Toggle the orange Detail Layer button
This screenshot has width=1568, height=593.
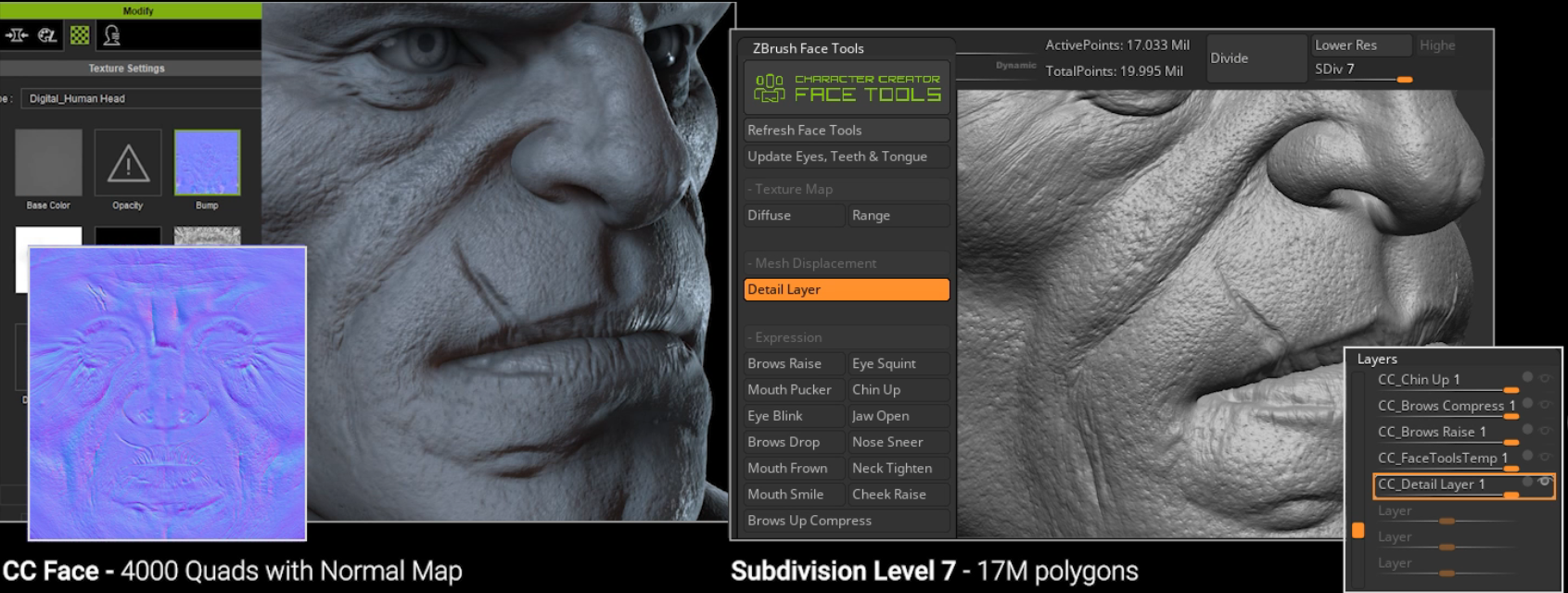tap(847, 289)
